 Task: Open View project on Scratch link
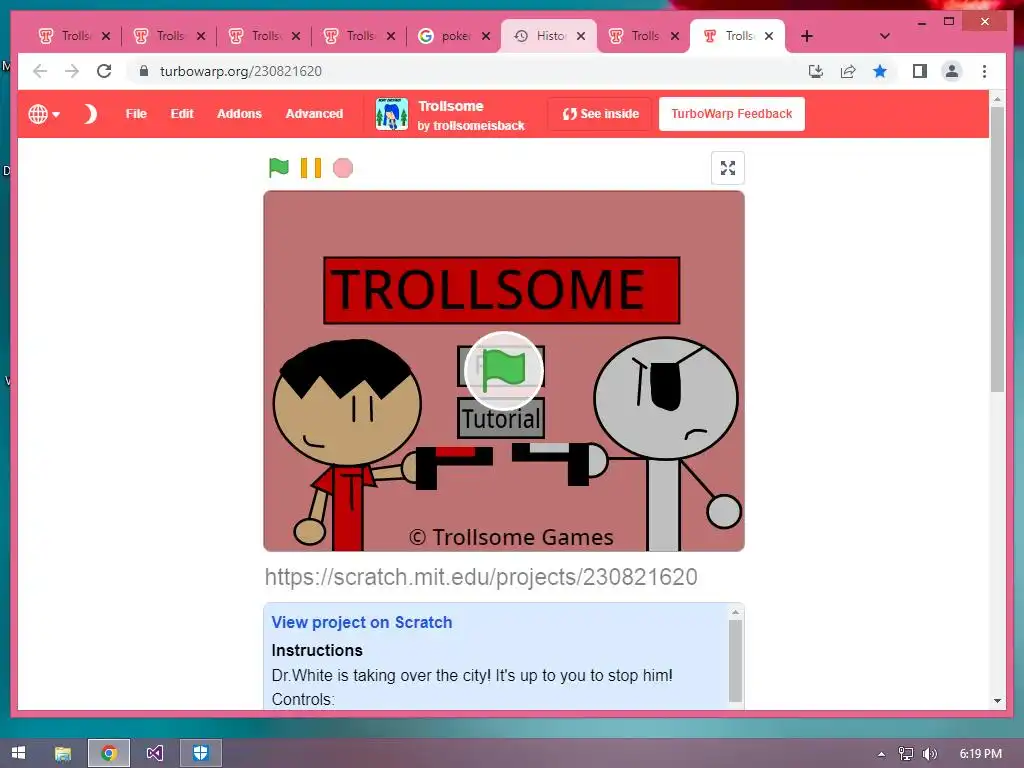(x=362, y=622)
